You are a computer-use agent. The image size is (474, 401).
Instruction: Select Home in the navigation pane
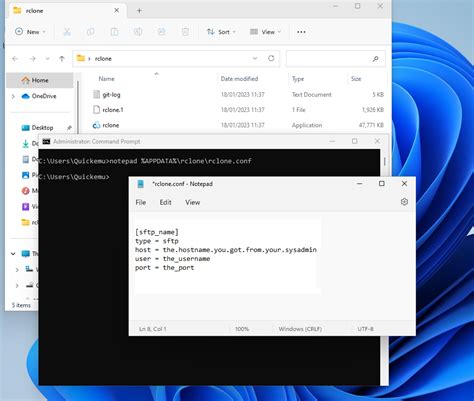coord(40,80)
